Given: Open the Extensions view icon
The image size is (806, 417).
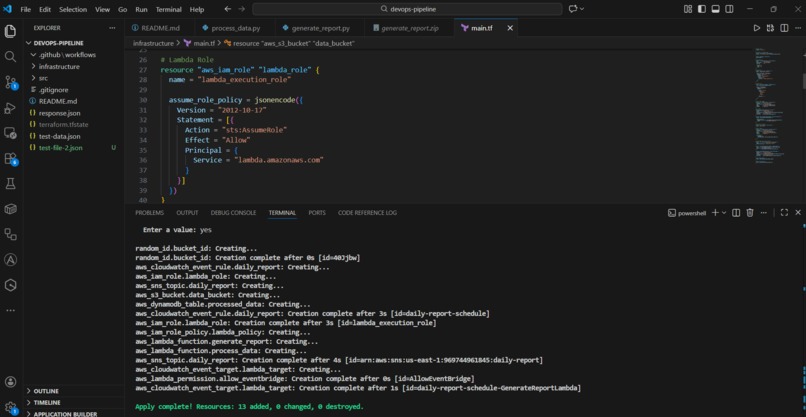Looking at the screenshot, I should [x=10, y=158].
